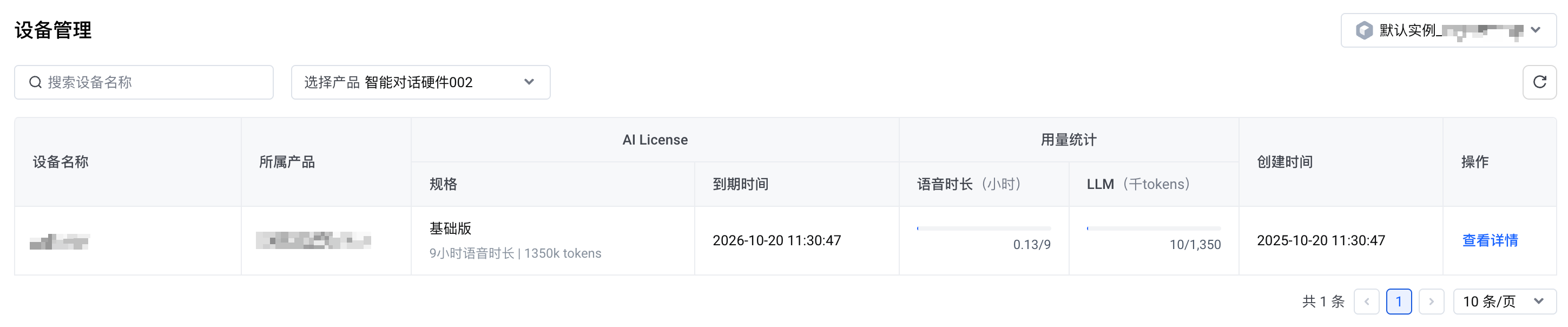Focus the 搜索设备名称 search field
This screenshot has height=327, width=1568.
point(152,82)
